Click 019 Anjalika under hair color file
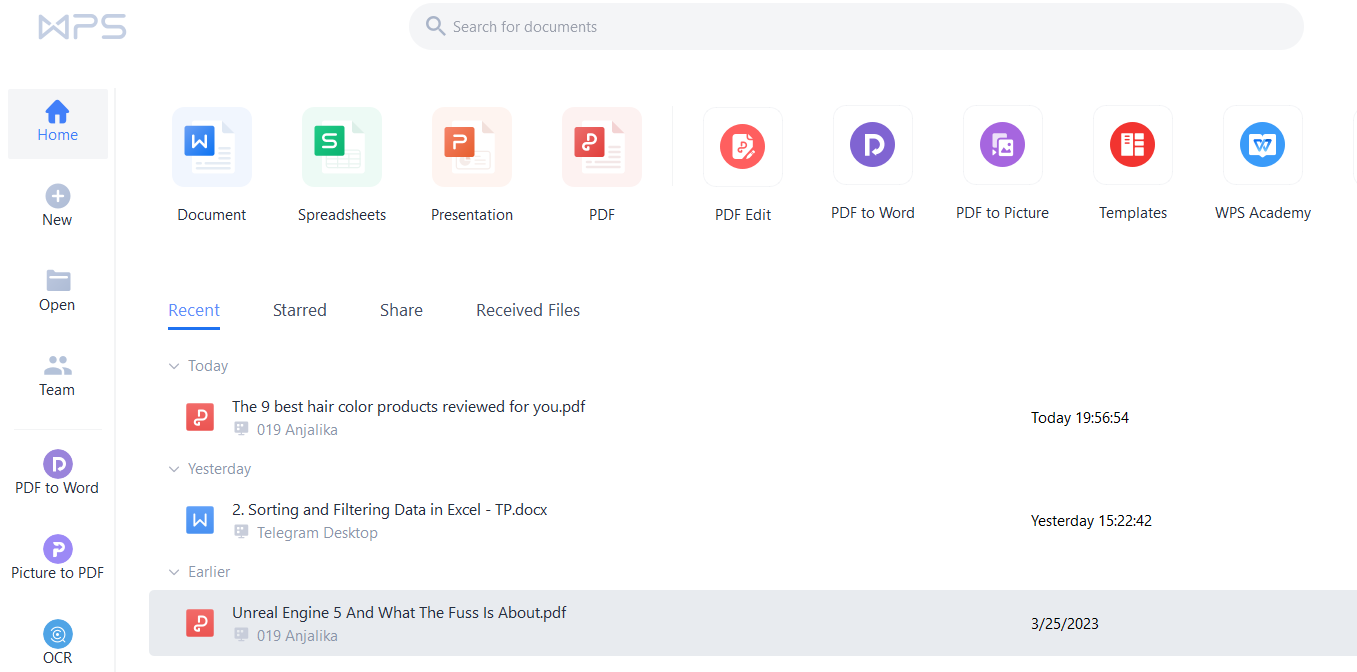The height and width of the screenshot is (672, 1357). click(x=297, y=430)
